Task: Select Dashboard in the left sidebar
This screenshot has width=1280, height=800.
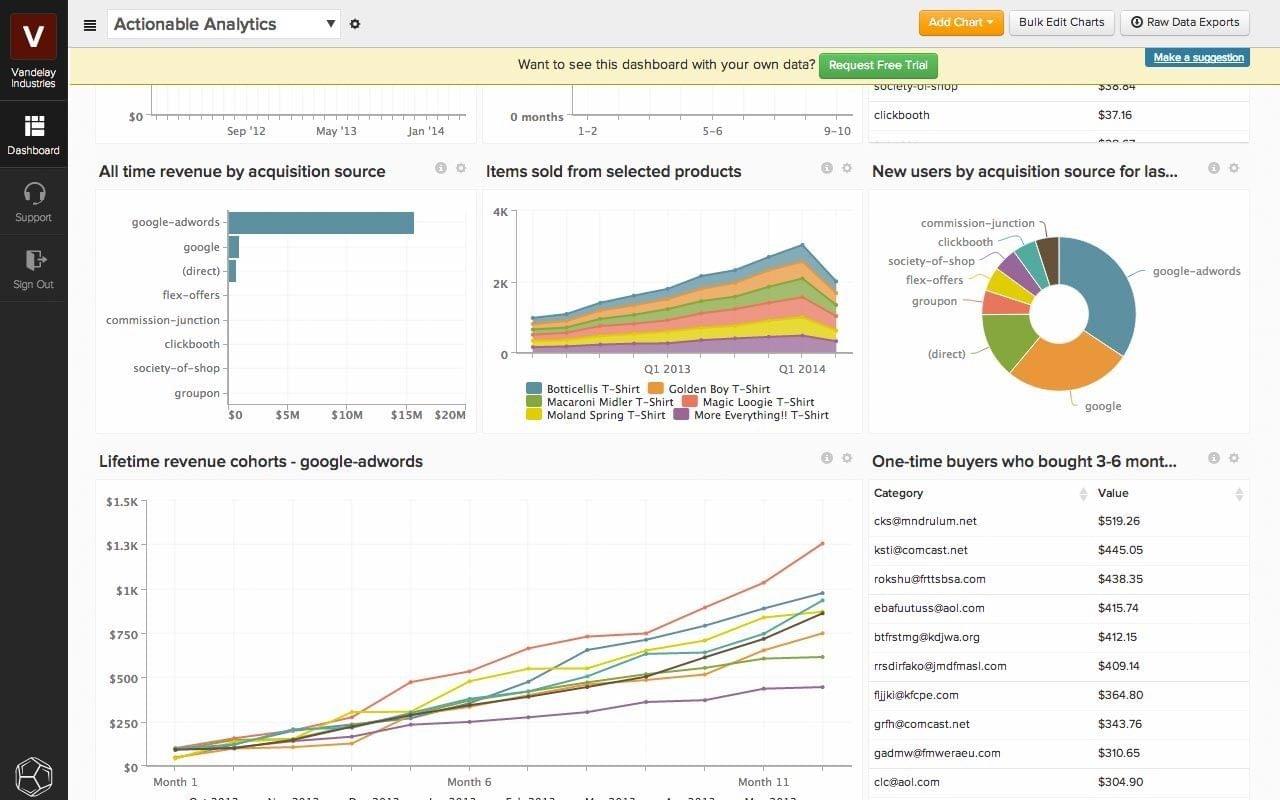Action: tap(33, 135)
